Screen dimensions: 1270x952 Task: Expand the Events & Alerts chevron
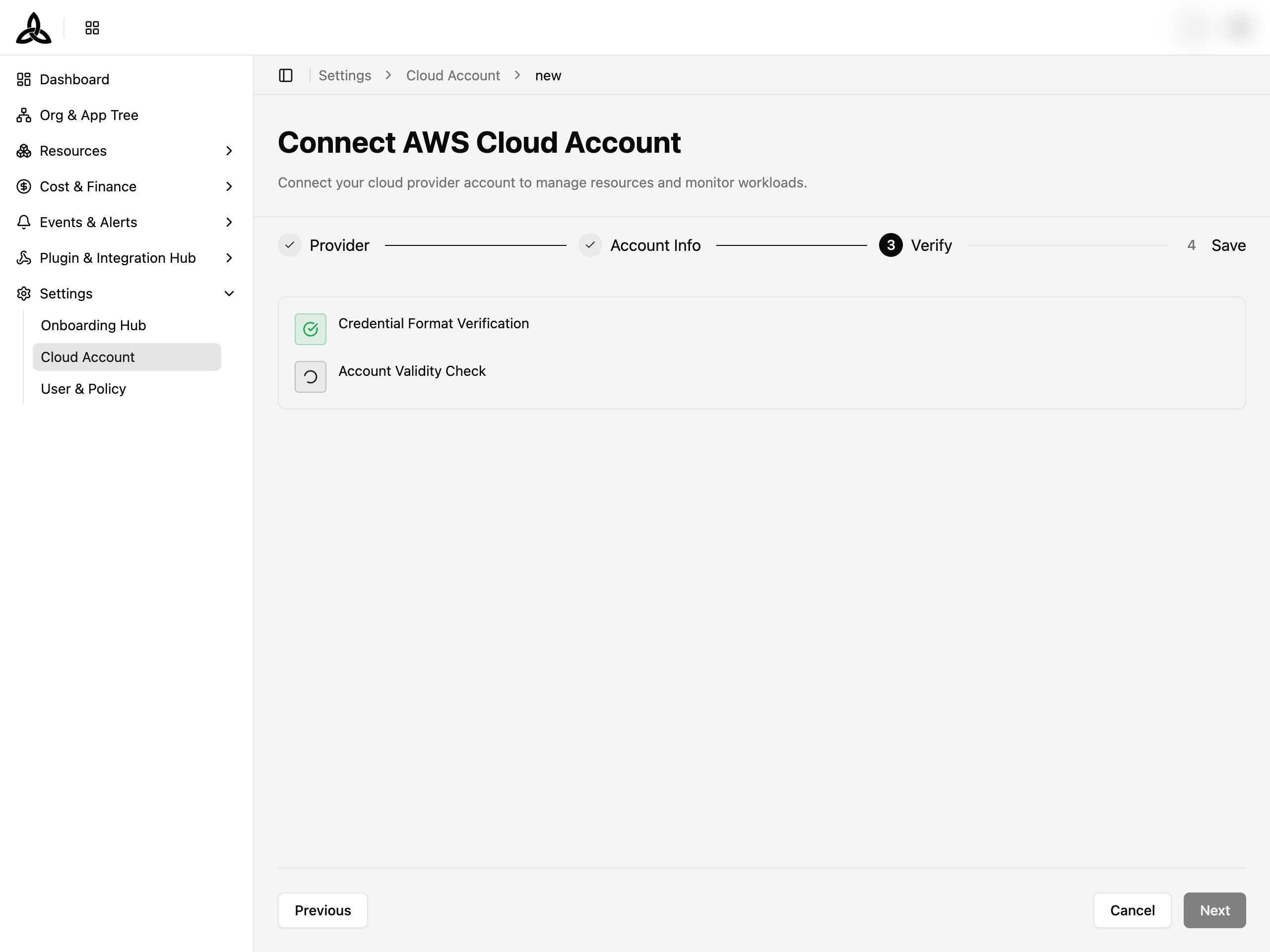point(229,222)
